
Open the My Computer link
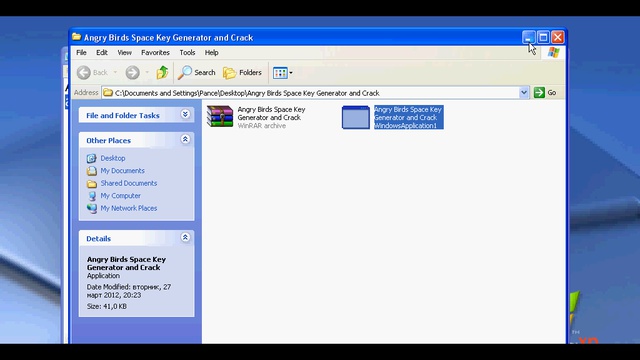pos(121,196)
